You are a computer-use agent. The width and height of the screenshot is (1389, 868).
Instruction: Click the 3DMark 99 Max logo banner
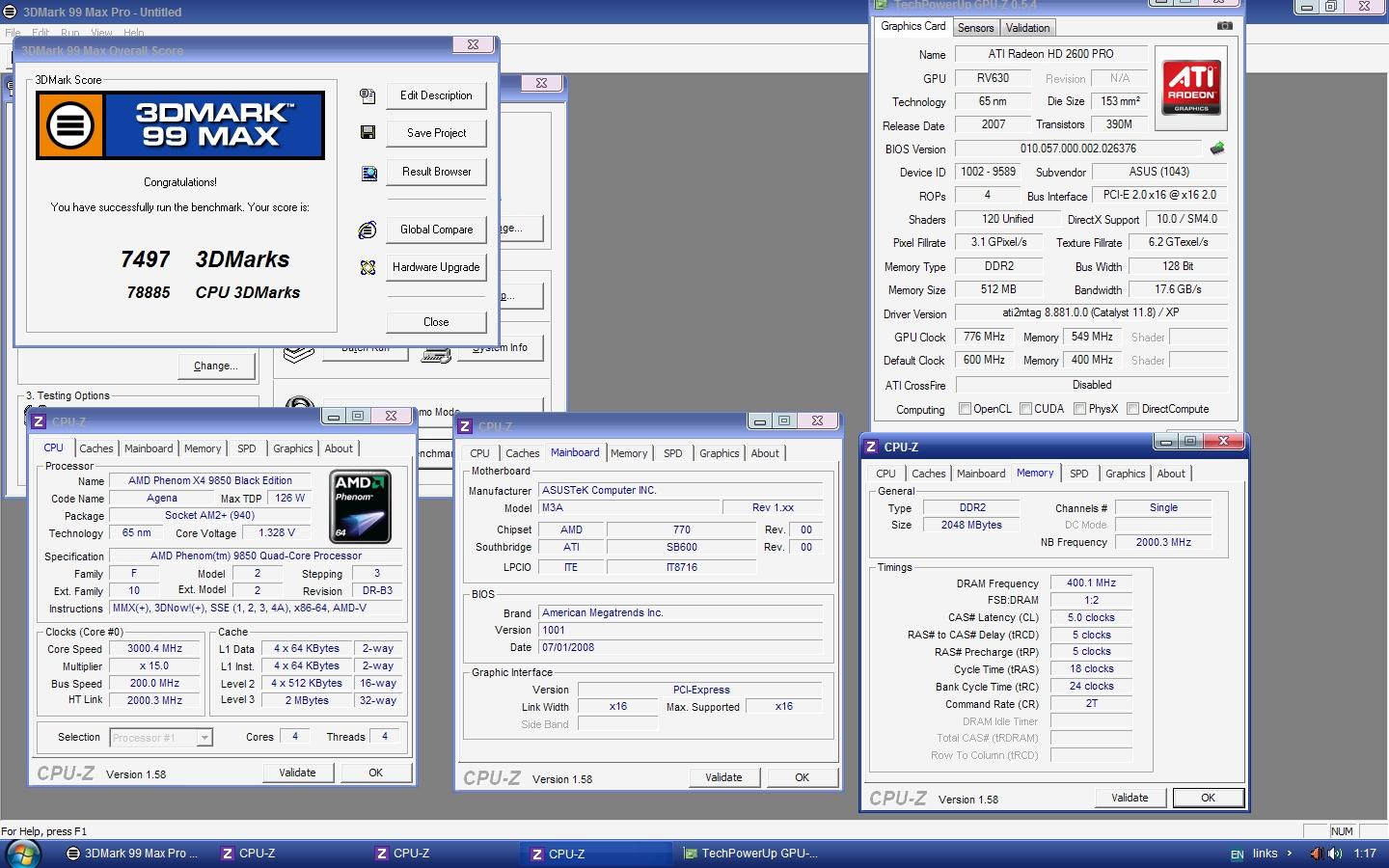180,125
